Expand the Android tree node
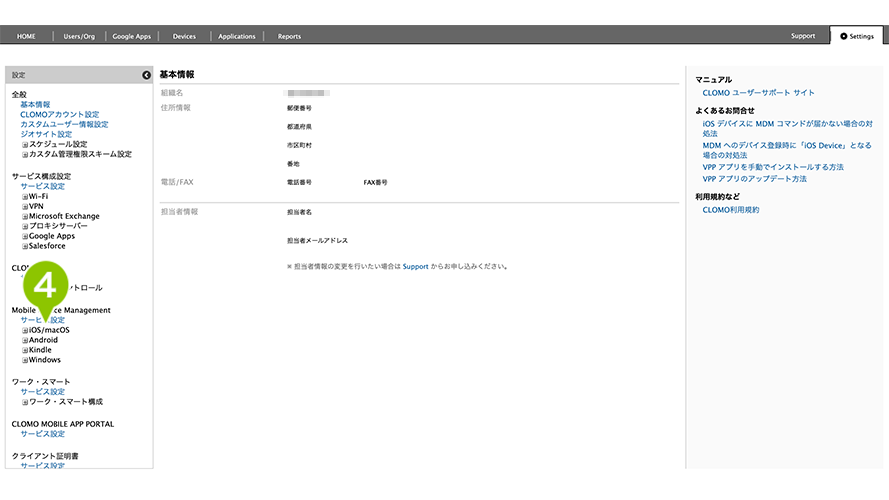Screen dimensions: 889x500 (25, 340)
